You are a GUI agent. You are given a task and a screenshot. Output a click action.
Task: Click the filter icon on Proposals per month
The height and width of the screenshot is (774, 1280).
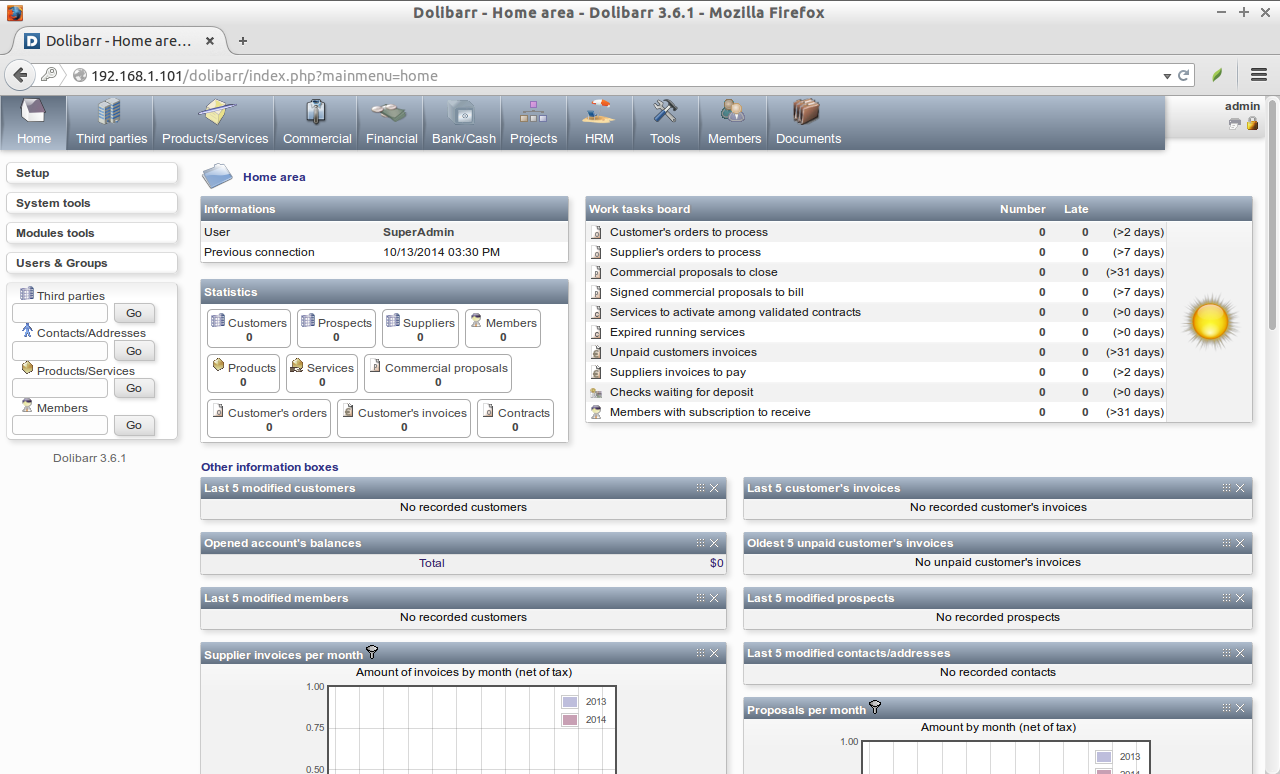pos(875,707)
